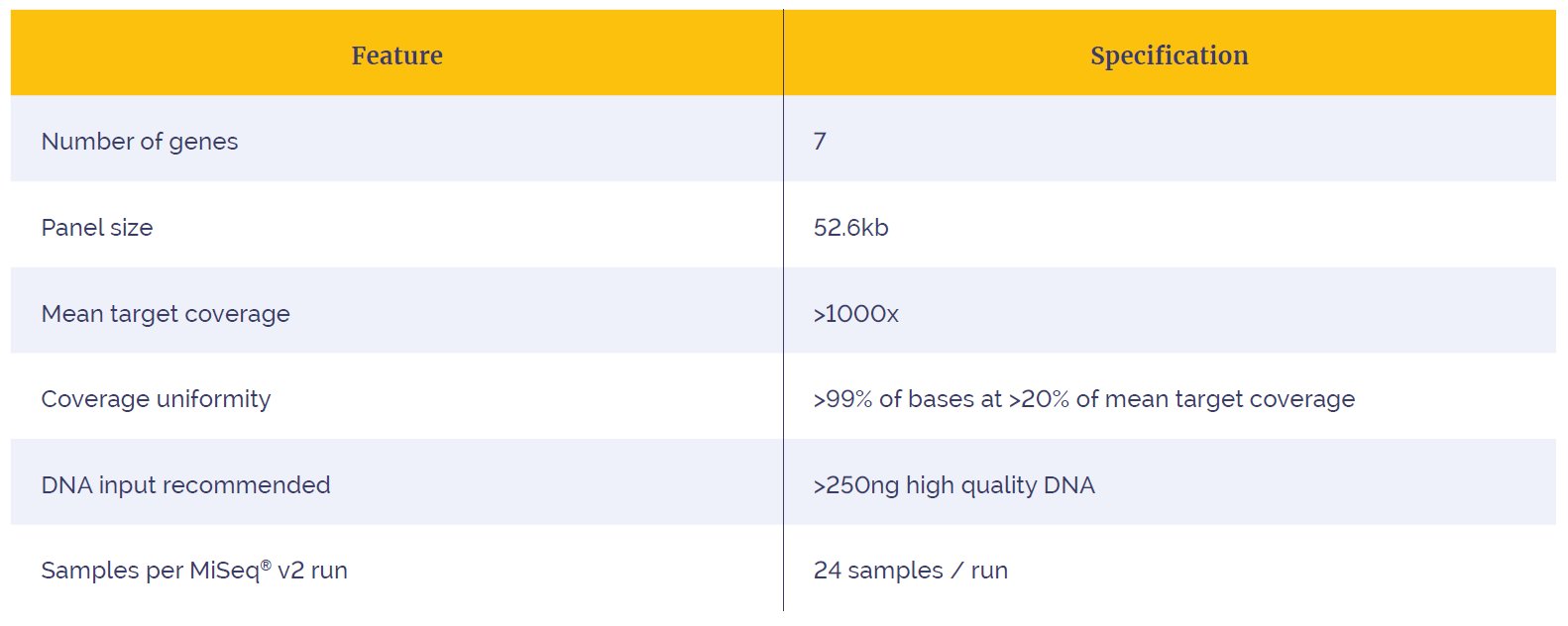The height and width of the screenshot is (626, 1568).
Task: Click the value 7 for genes
Action: pyautogui.click(x=820, y=142)
